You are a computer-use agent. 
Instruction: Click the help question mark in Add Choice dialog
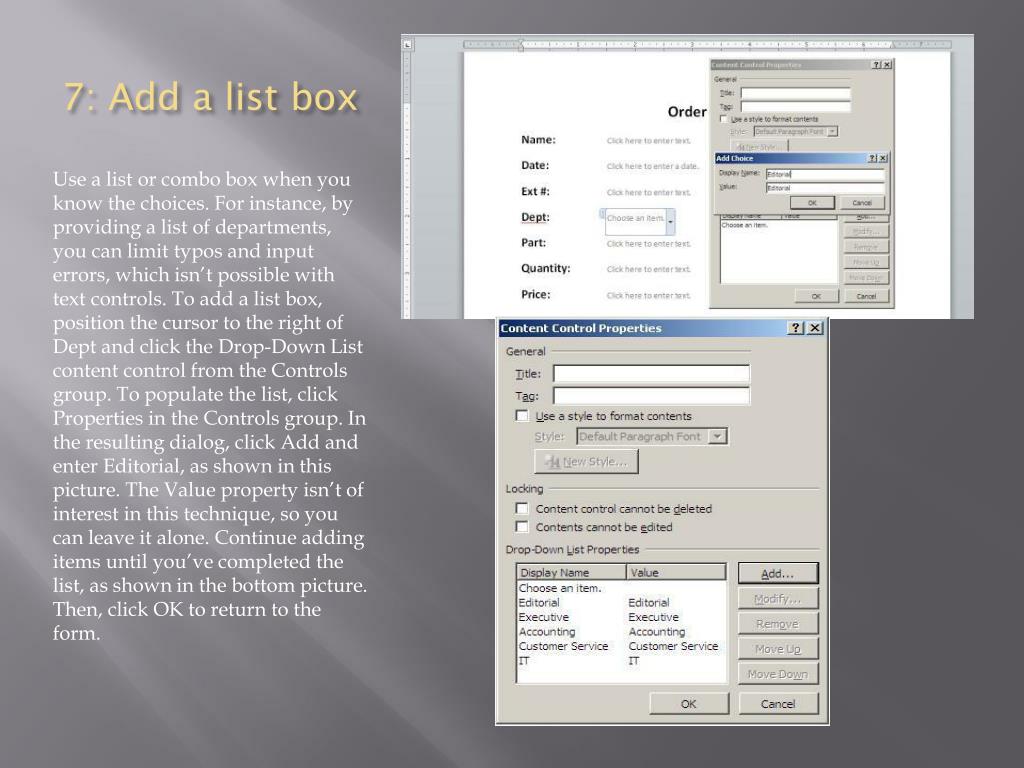point(872,158)
